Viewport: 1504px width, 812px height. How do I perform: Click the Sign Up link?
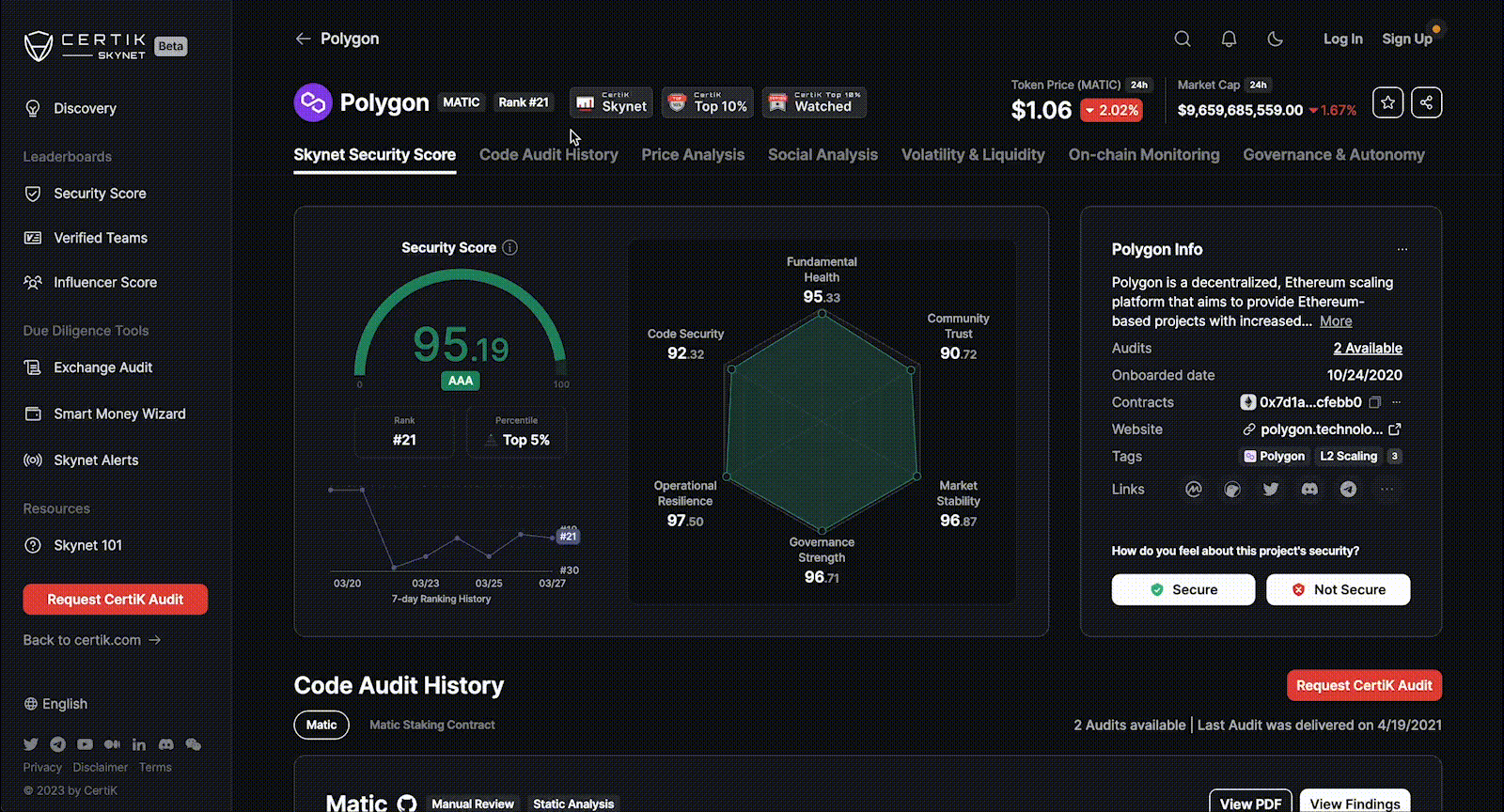click(x=1407, y=39)
